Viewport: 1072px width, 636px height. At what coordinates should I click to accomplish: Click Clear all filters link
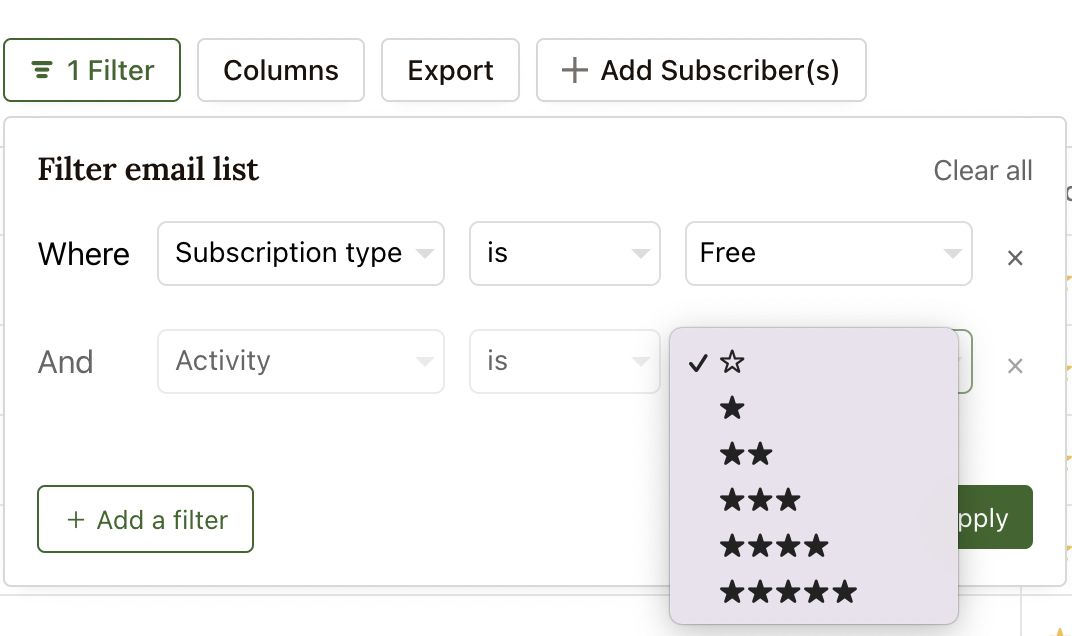(x=983, y=170)
